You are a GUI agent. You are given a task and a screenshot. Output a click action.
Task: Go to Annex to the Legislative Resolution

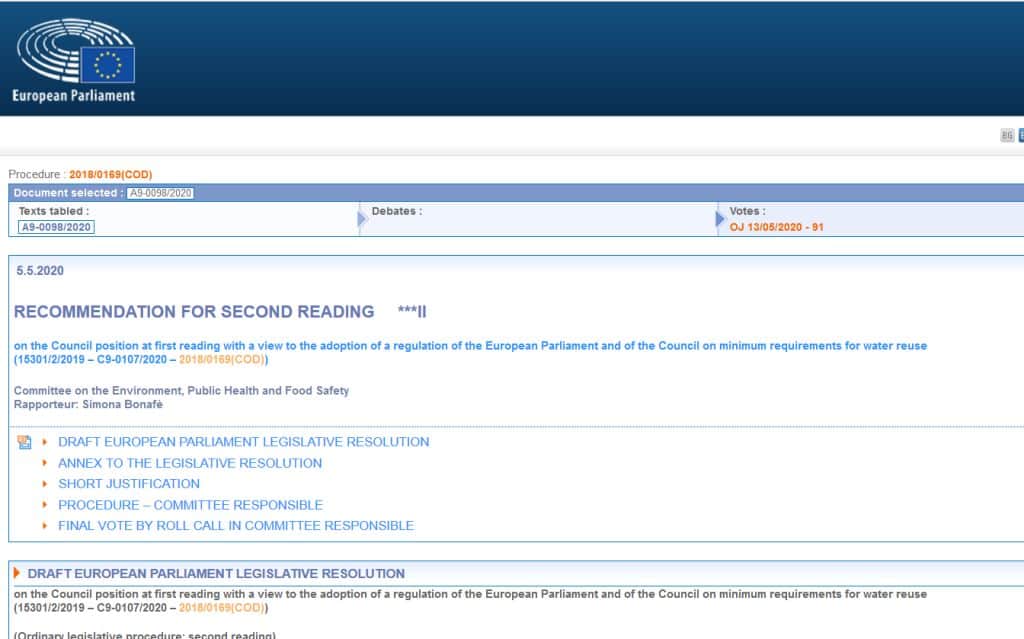point(190,463)
